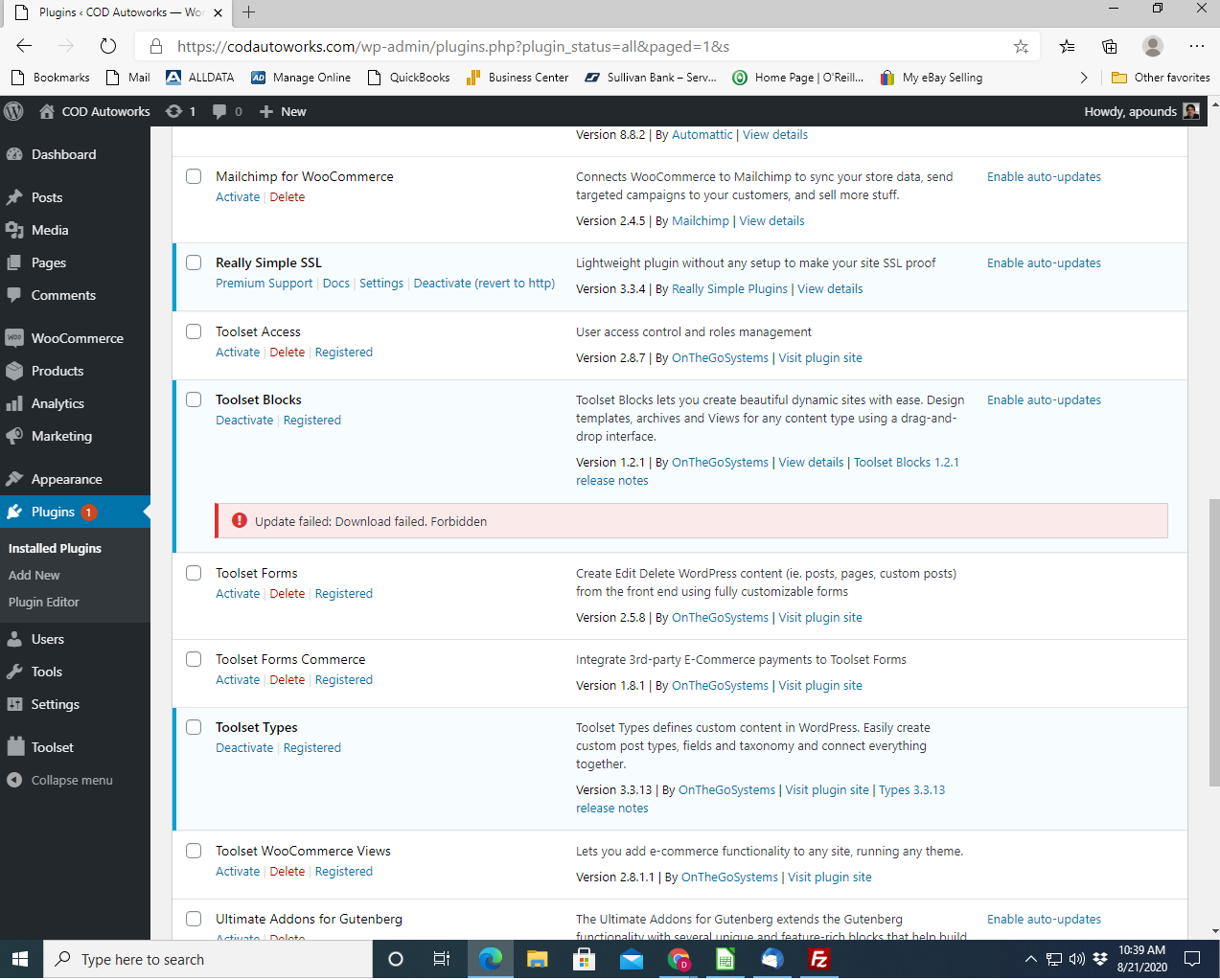Enable auto-updates for Toolset Blocks
This screenshot has width=1220, height=980.
1044,400
